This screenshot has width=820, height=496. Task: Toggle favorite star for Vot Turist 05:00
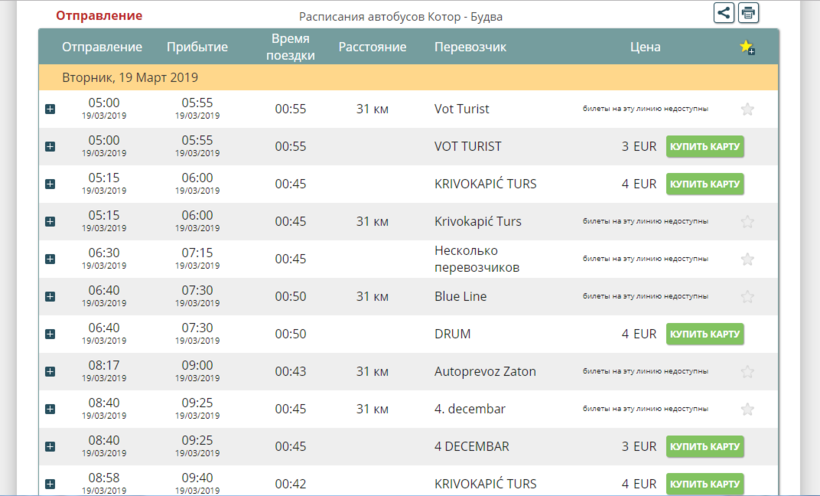coord(747,109)
